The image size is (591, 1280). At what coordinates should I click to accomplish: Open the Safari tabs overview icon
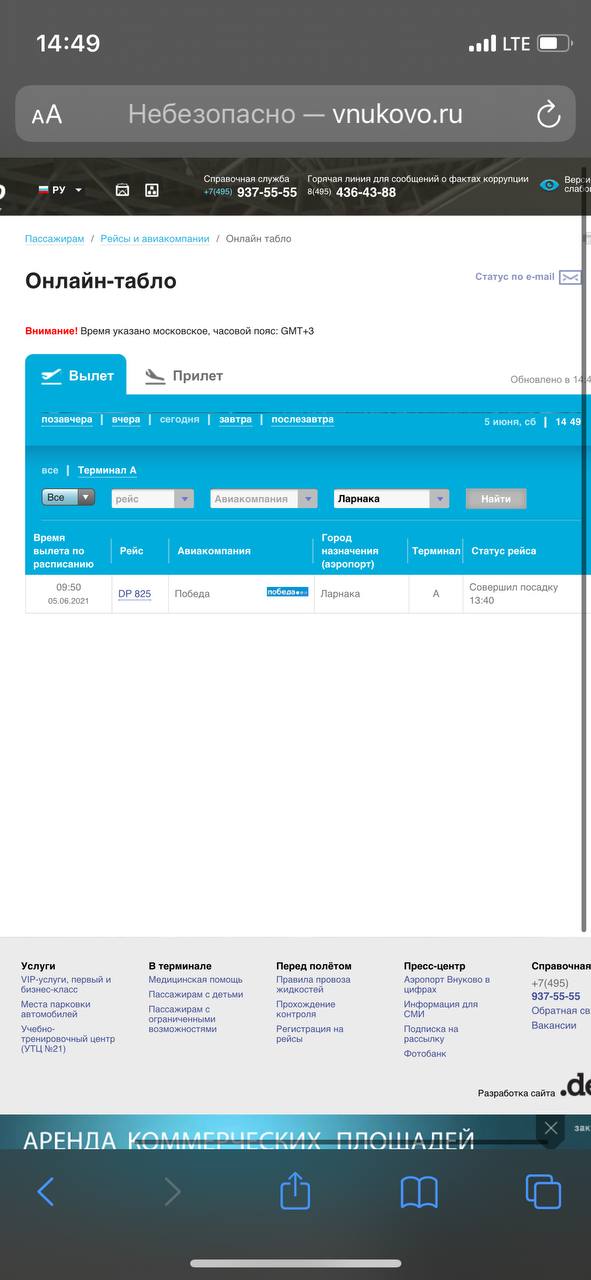(543, 1191)
